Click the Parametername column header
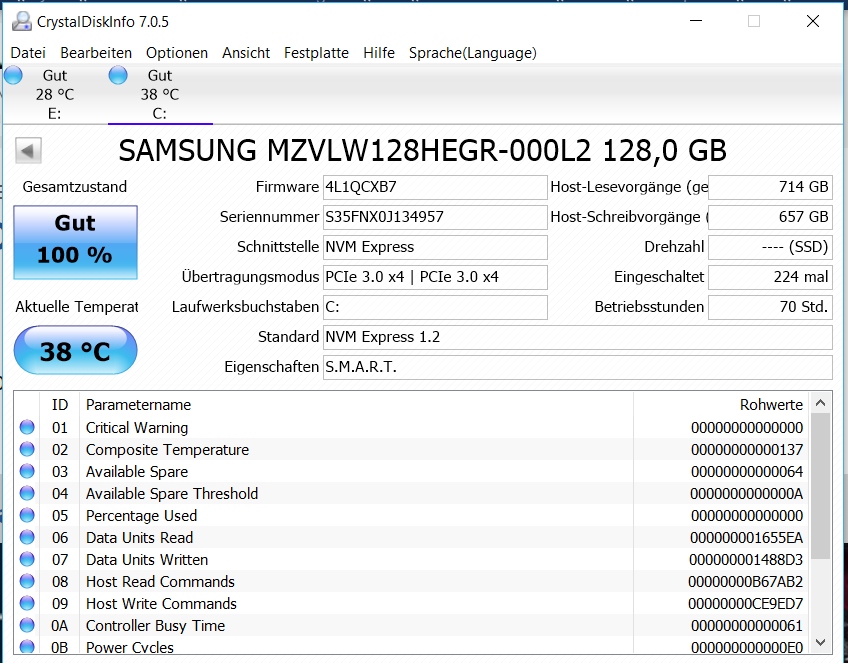The height and width of the screenshot is (663, 848). [x=356, y=405]
